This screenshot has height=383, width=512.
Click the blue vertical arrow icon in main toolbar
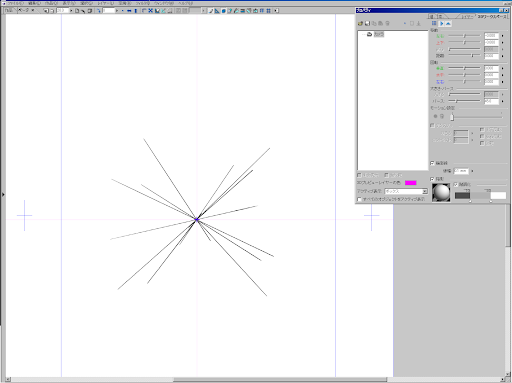pos(136,11)
